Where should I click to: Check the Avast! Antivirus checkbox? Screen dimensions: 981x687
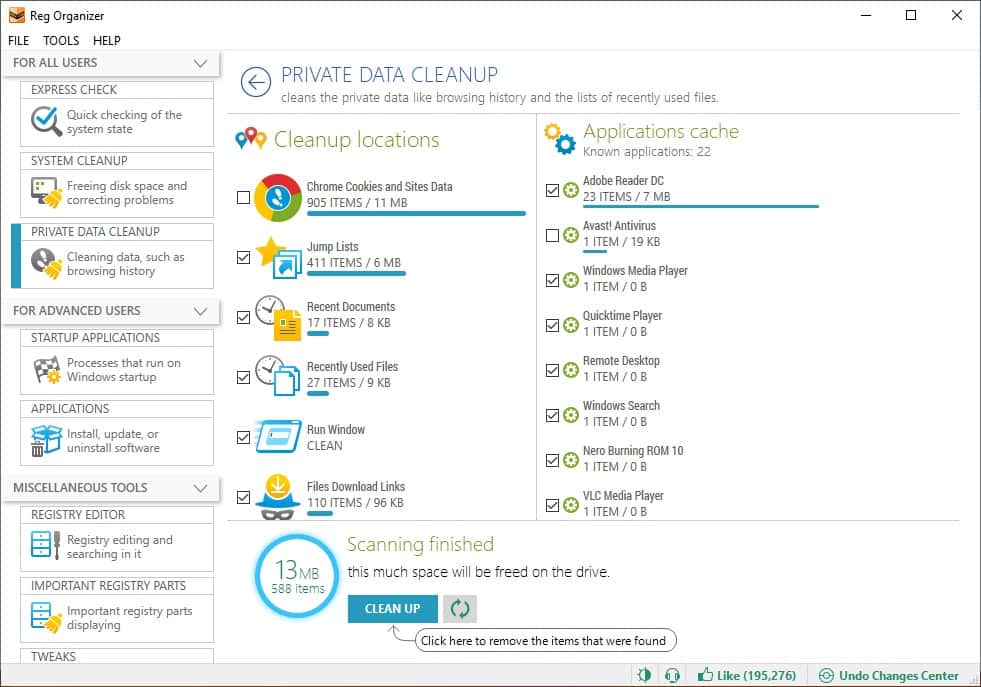pyautogui.click(x=552, y=235)
